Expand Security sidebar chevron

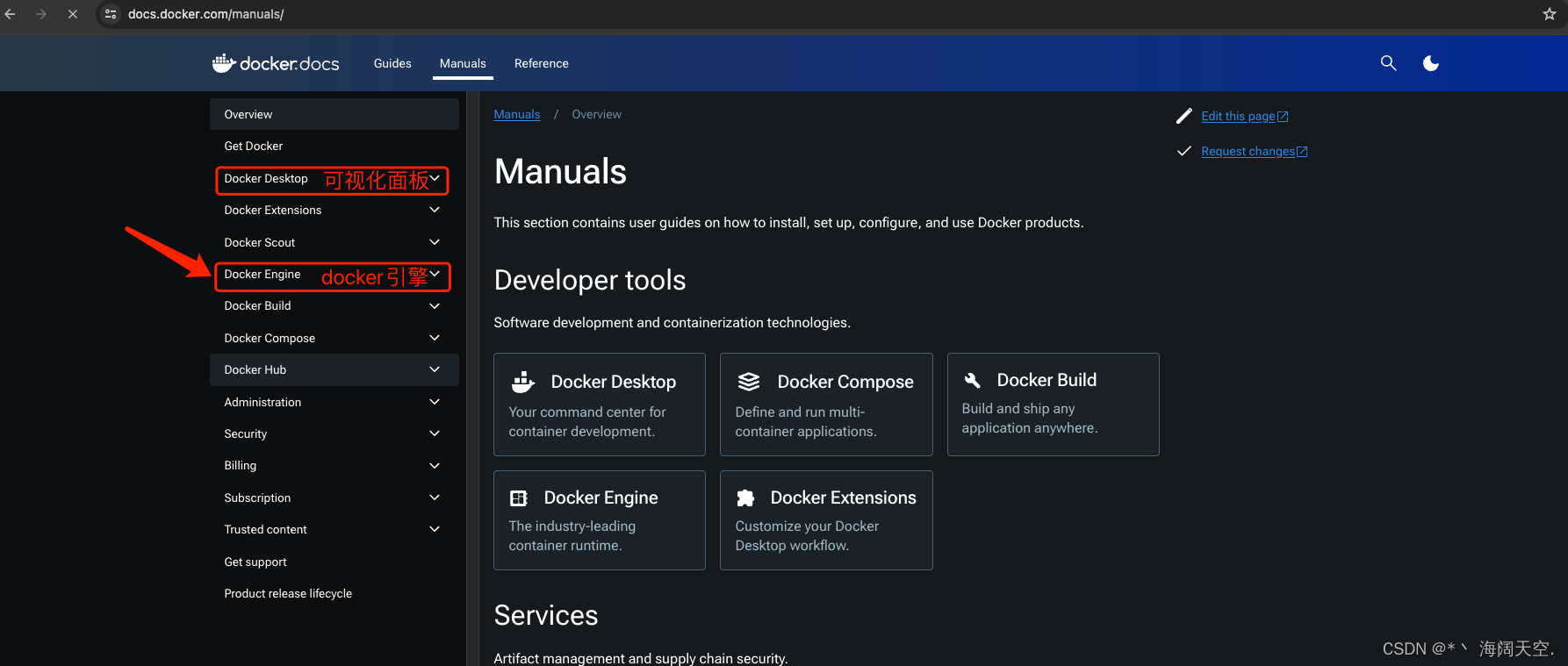435,433
